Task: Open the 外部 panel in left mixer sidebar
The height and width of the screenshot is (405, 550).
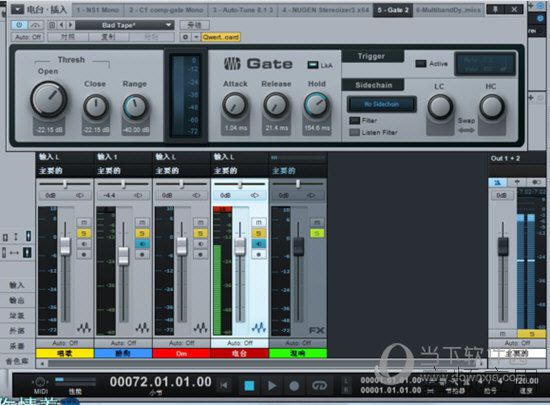Action: pyautogui.click(x=17, y=331)
